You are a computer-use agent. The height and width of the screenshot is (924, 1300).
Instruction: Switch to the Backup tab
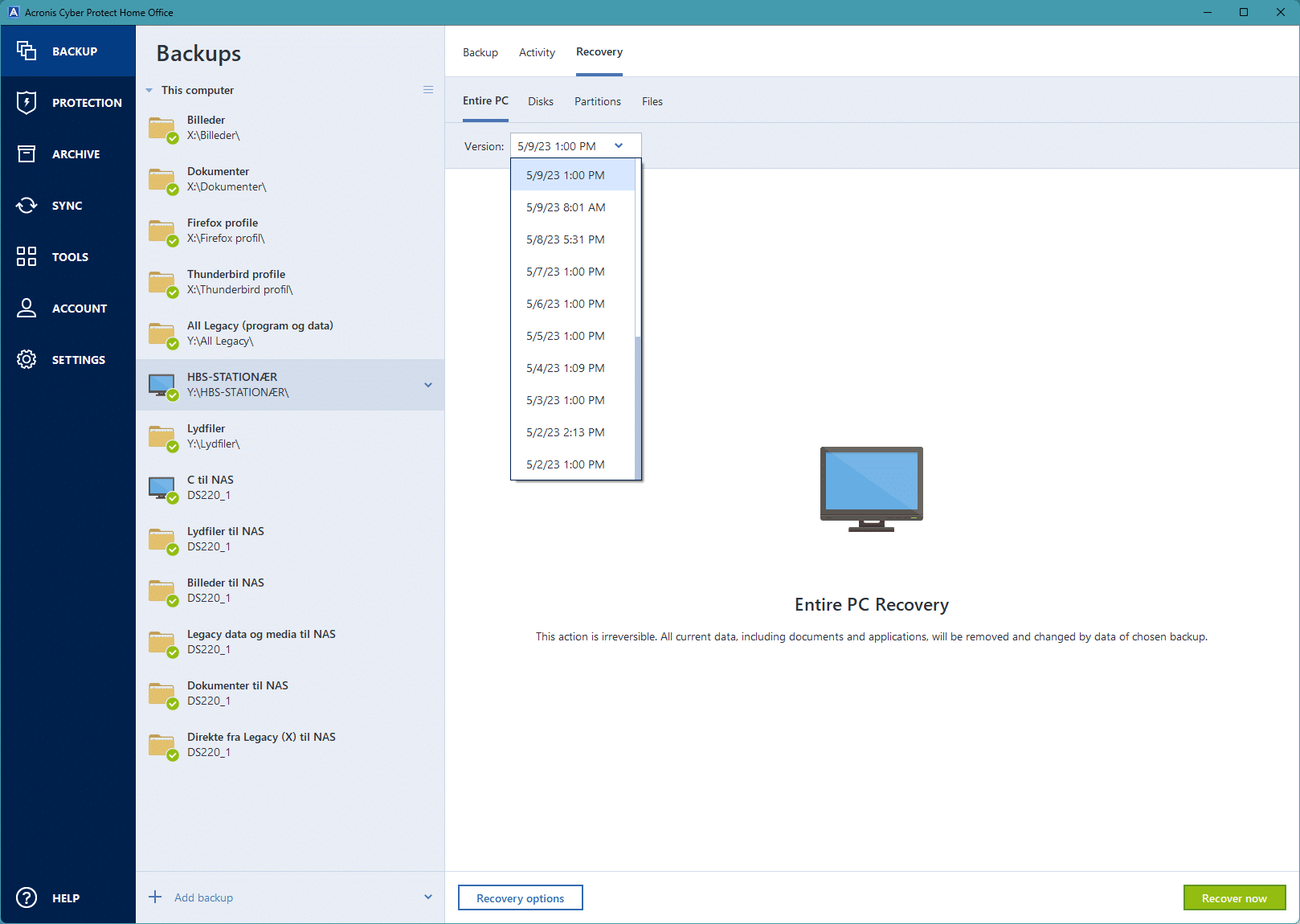480,52
